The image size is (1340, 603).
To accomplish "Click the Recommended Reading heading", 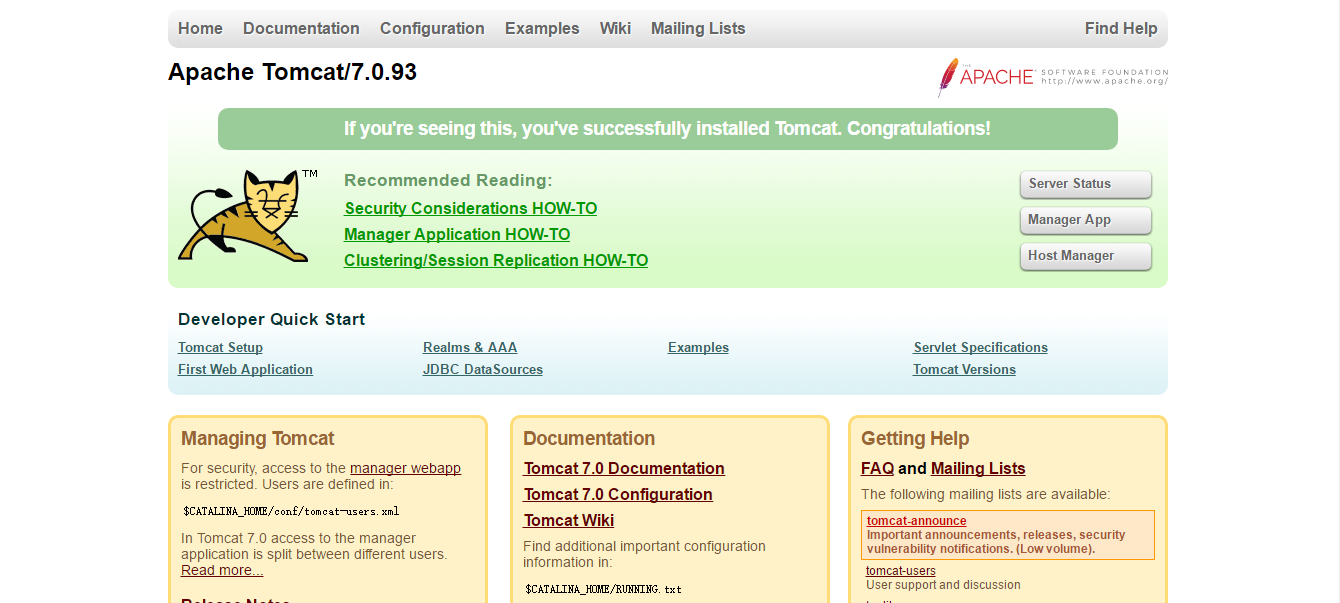I will click(x=448, y=180).
